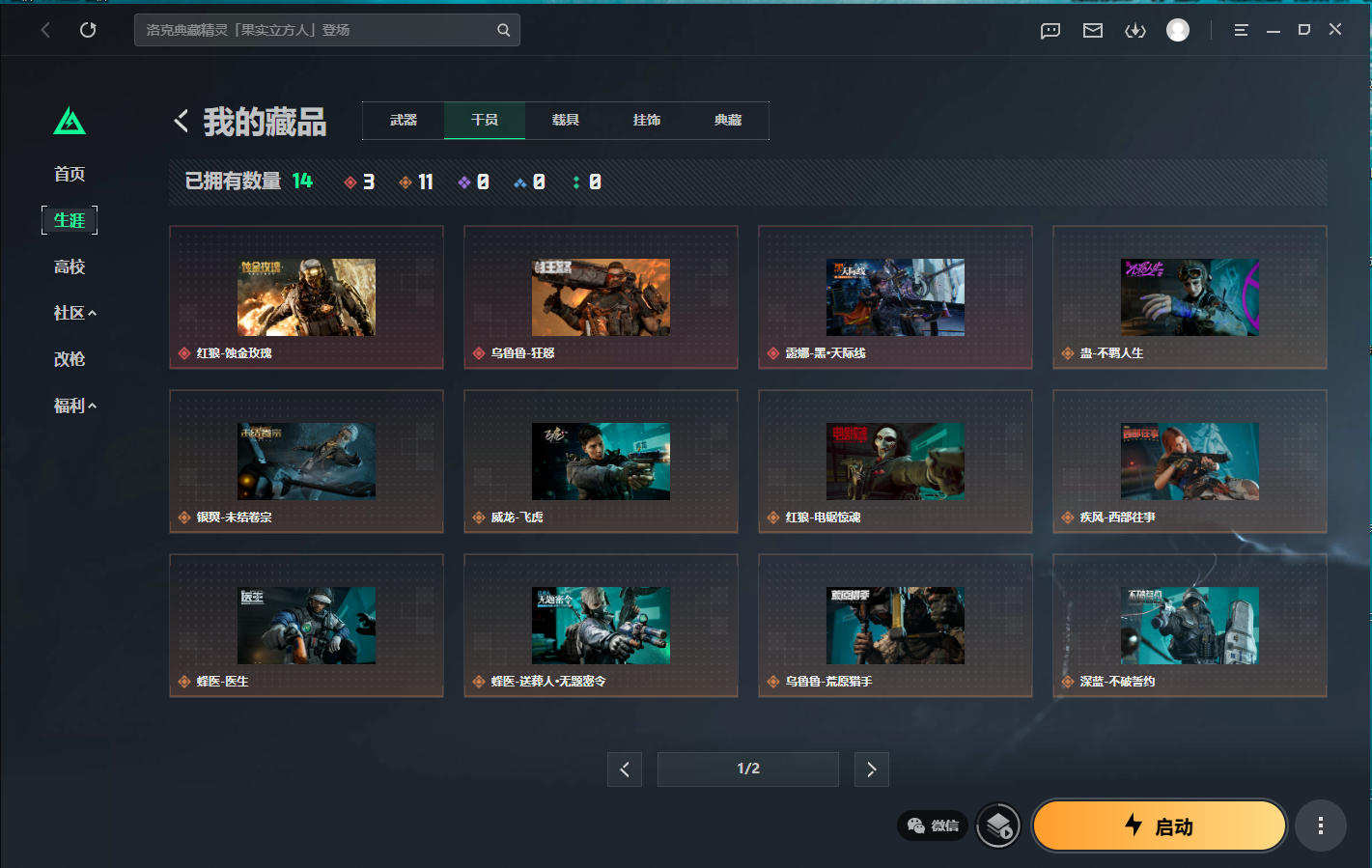
Task: Open 高校 in the sidebar
Action: 70,266
